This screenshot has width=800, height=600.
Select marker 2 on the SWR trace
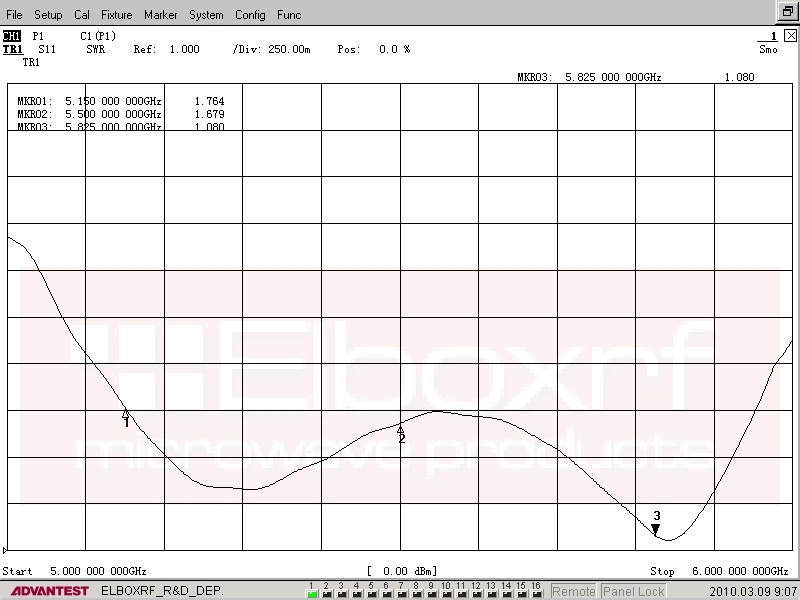[x=401, y=429]
